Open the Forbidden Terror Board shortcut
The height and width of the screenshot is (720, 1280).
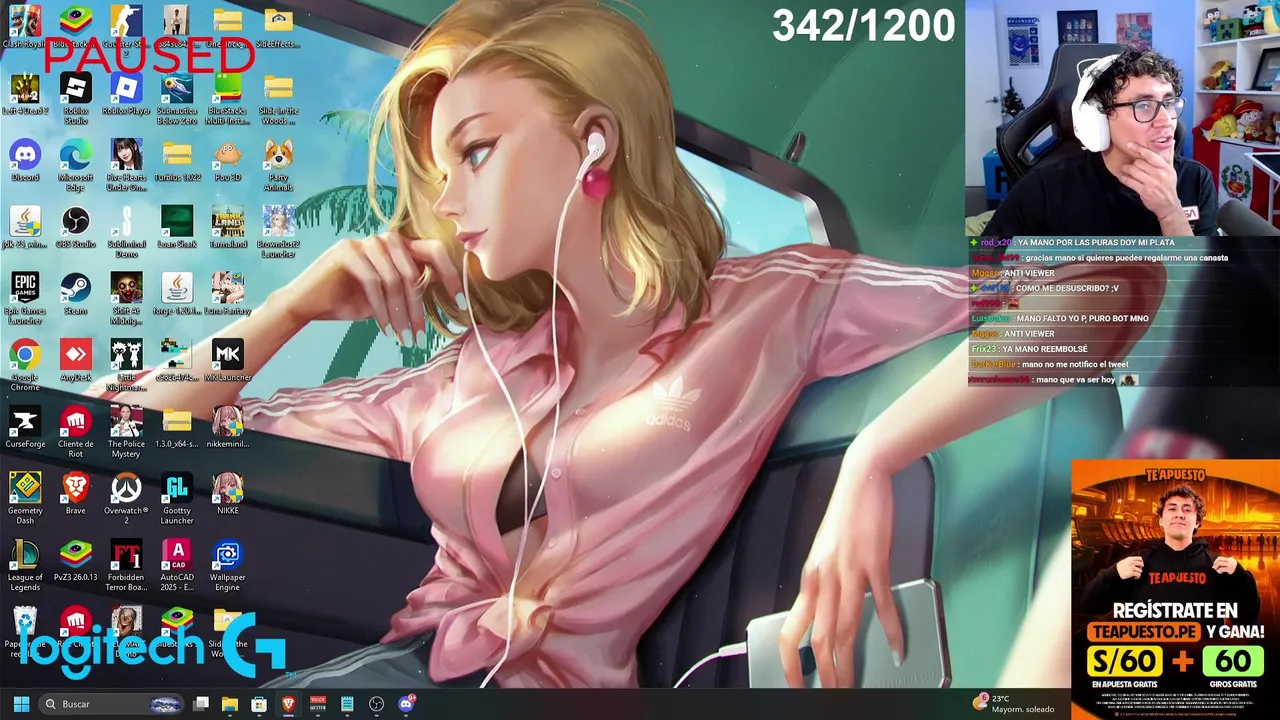pos(126,565)
